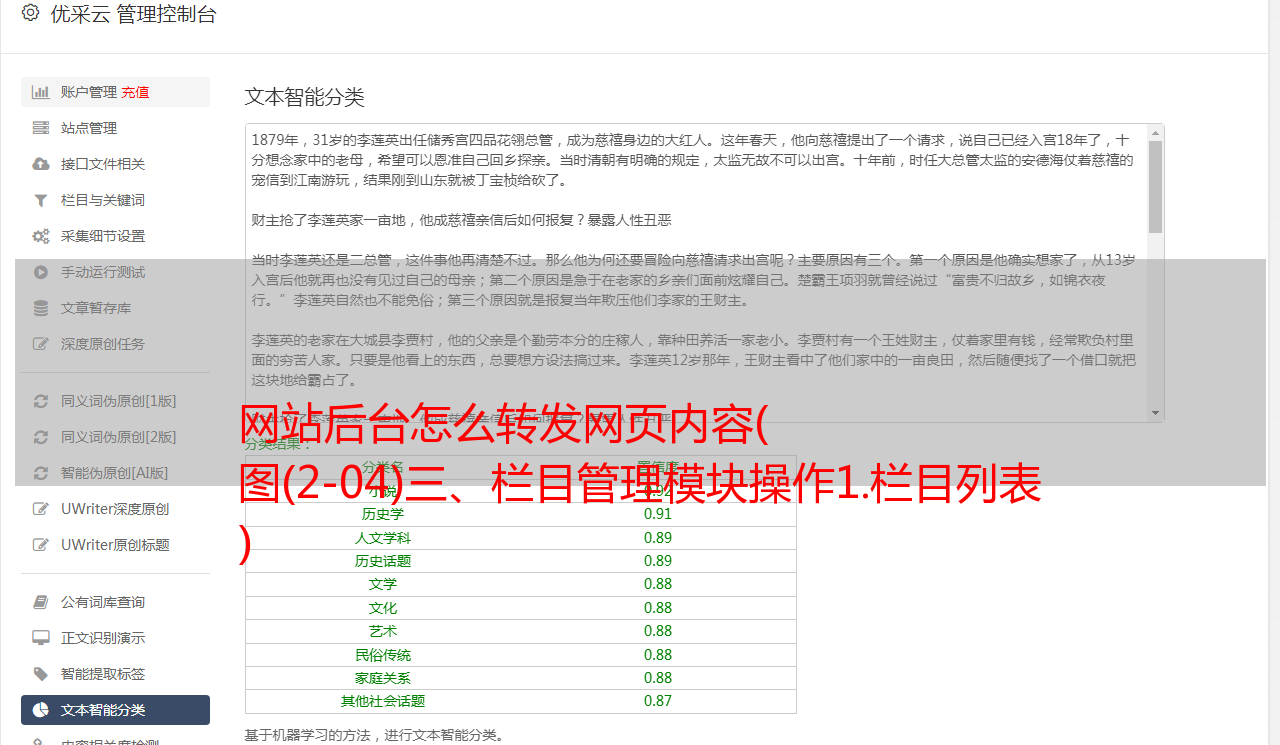Click the 0.89 value in 人文学科 row
The width and height of the screenshot is (1280, 745).
pyautogui.click(x=658, y=538)
